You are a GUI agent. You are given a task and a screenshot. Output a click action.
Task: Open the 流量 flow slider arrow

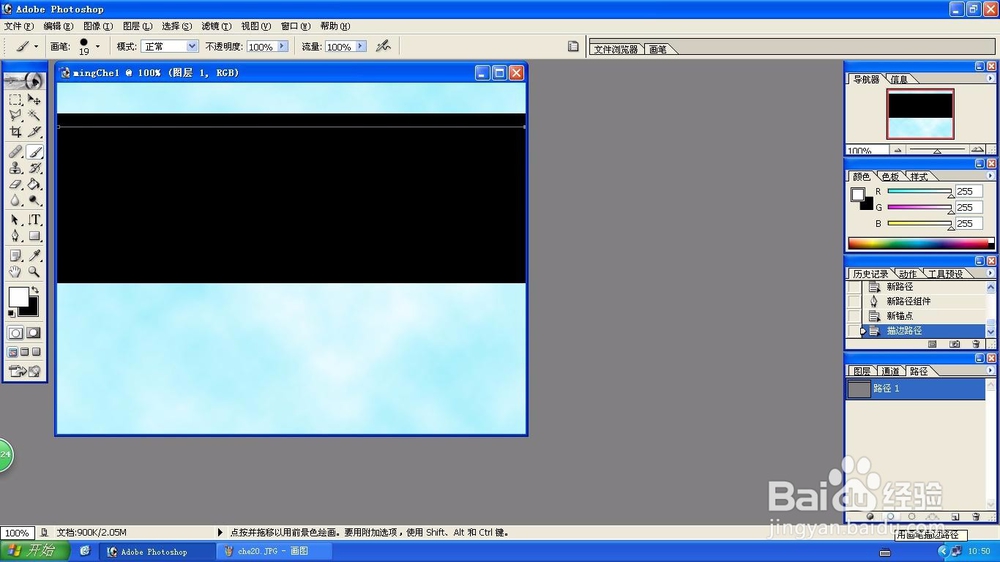360,47
